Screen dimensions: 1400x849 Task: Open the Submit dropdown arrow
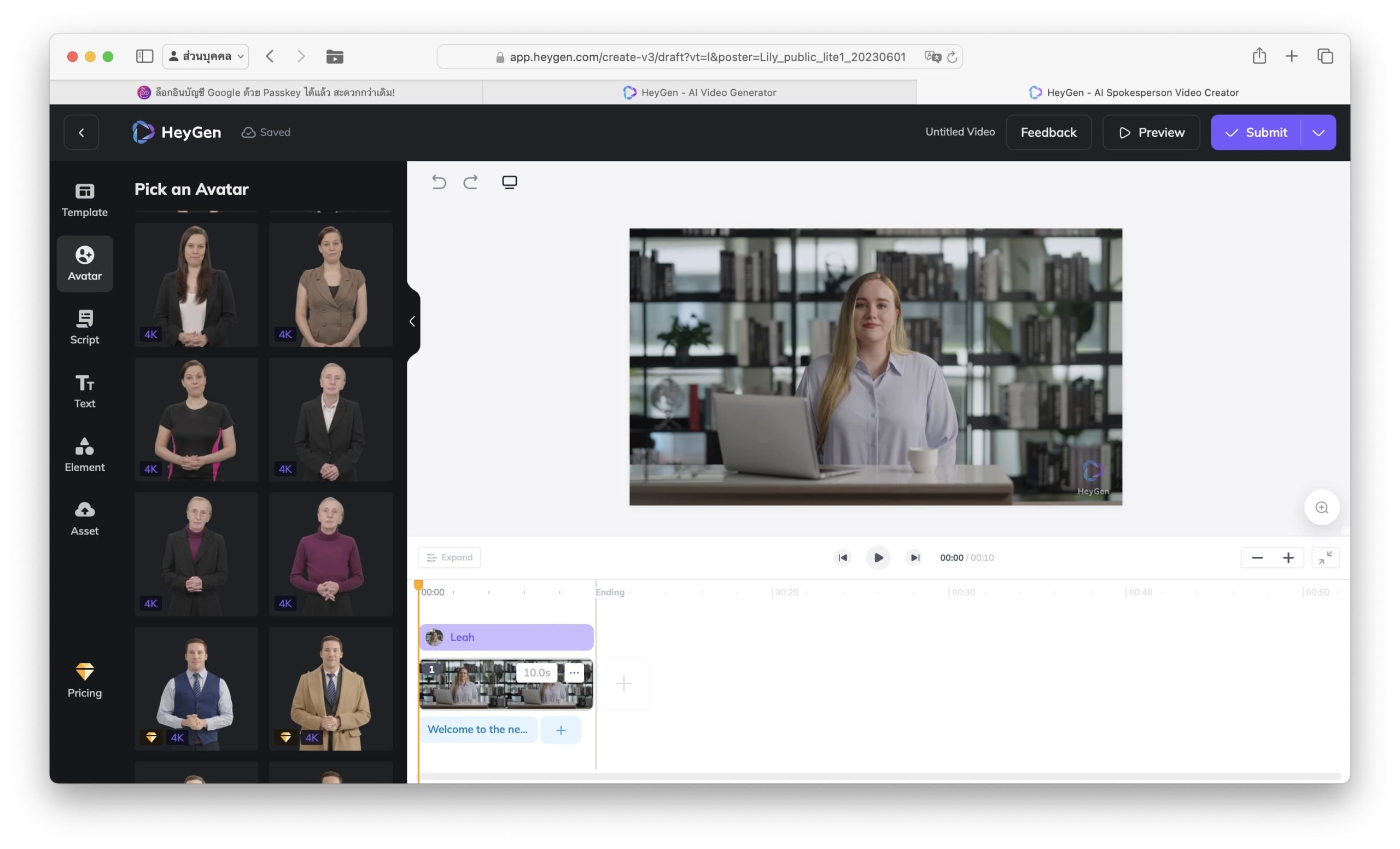(1317, 132)
